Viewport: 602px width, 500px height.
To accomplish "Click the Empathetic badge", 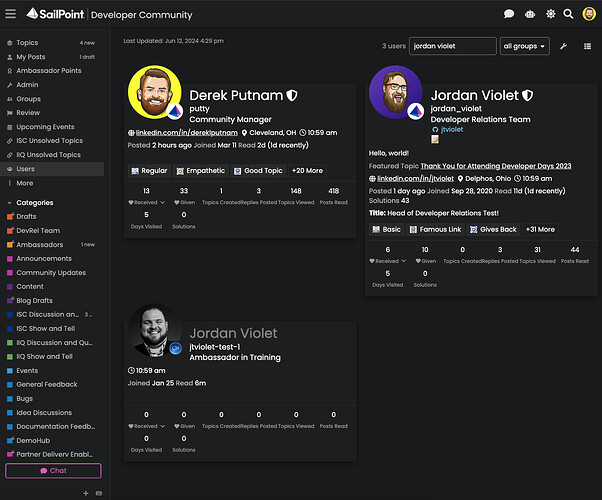I will tap(200, 171).
